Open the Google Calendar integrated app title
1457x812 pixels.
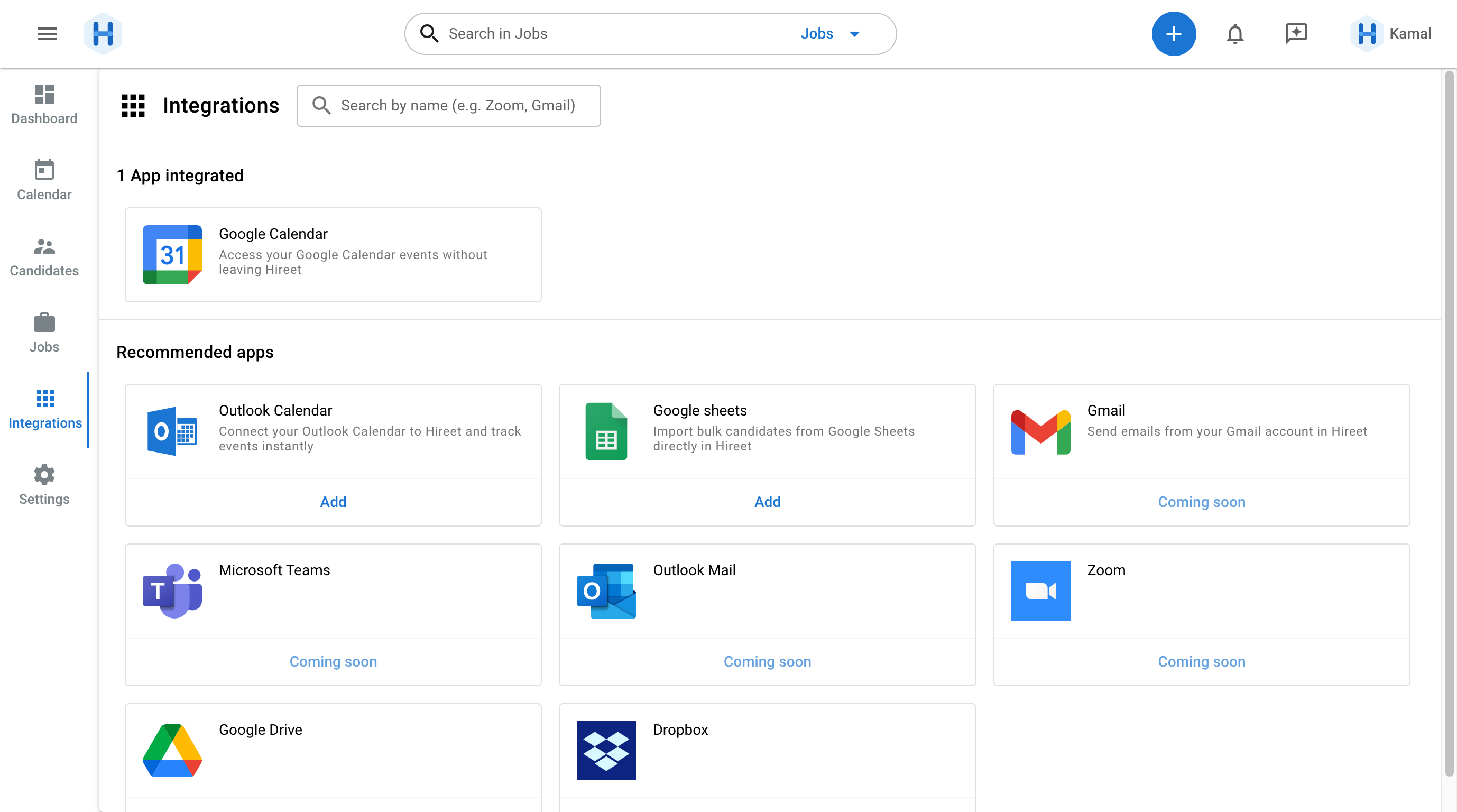point(273,234)
